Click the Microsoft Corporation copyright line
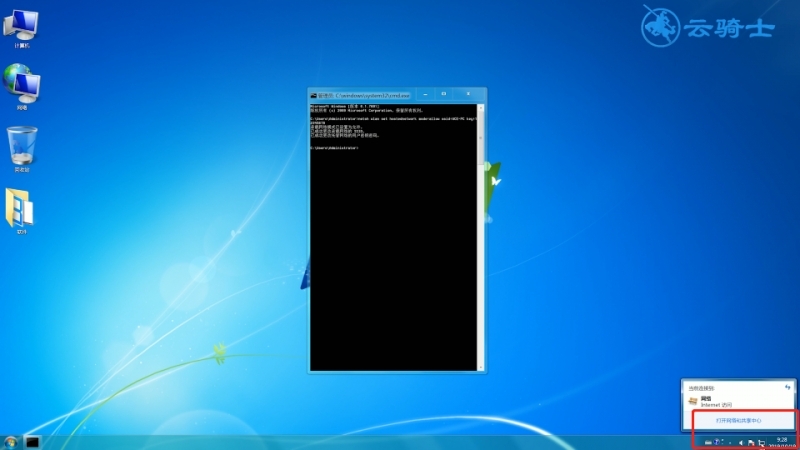Screen dimensions: 800x450 (367, 110)
